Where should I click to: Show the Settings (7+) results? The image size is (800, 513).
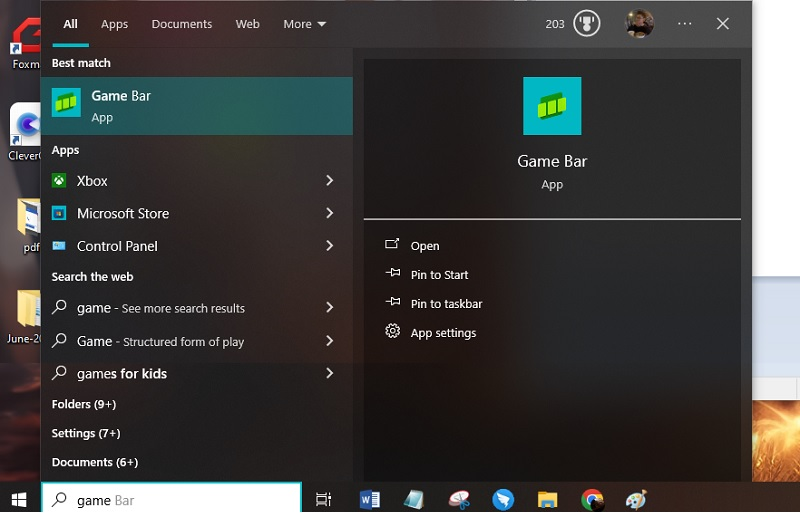[86, 433]
